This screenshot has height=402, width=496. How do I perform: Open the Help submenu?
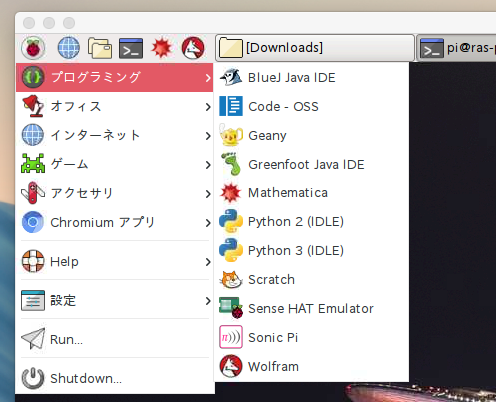[114, 262]
